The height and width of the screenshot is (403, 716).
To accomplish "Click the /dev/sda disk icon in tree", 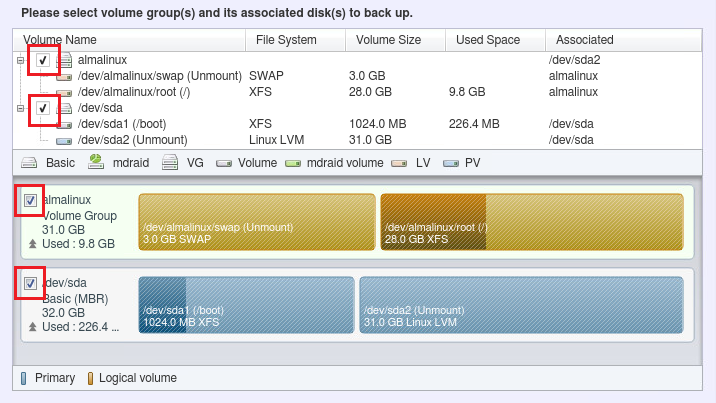I will tap(66, 108).
